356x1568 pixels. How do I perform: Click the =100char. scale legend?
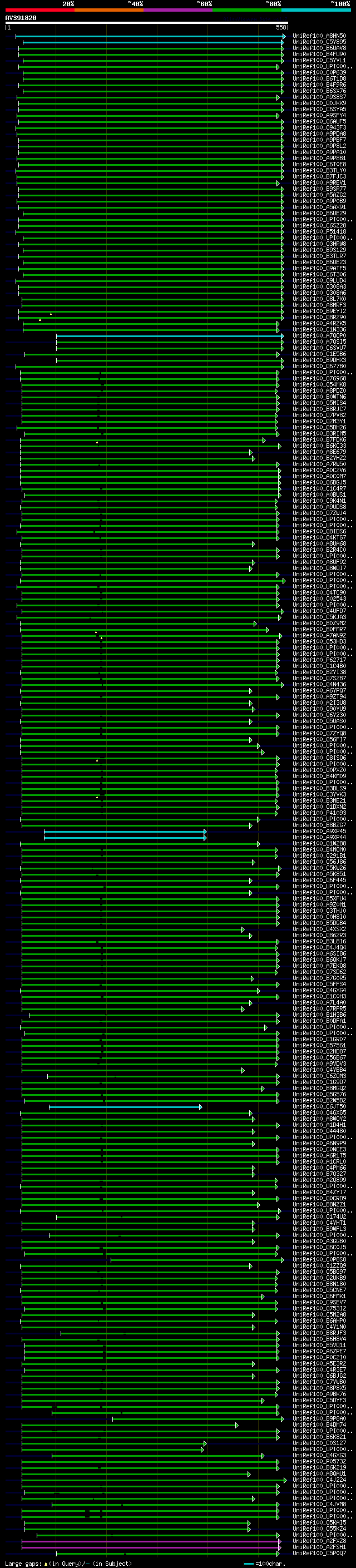point(264,1563)
